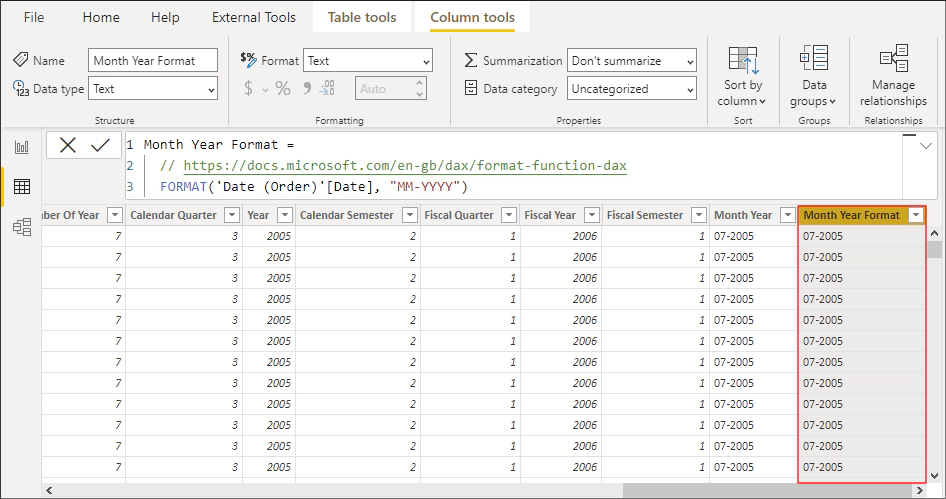Increase decimal places stepper up arrow
This screenshot has height=499, width=946.
tap(419, 83)
